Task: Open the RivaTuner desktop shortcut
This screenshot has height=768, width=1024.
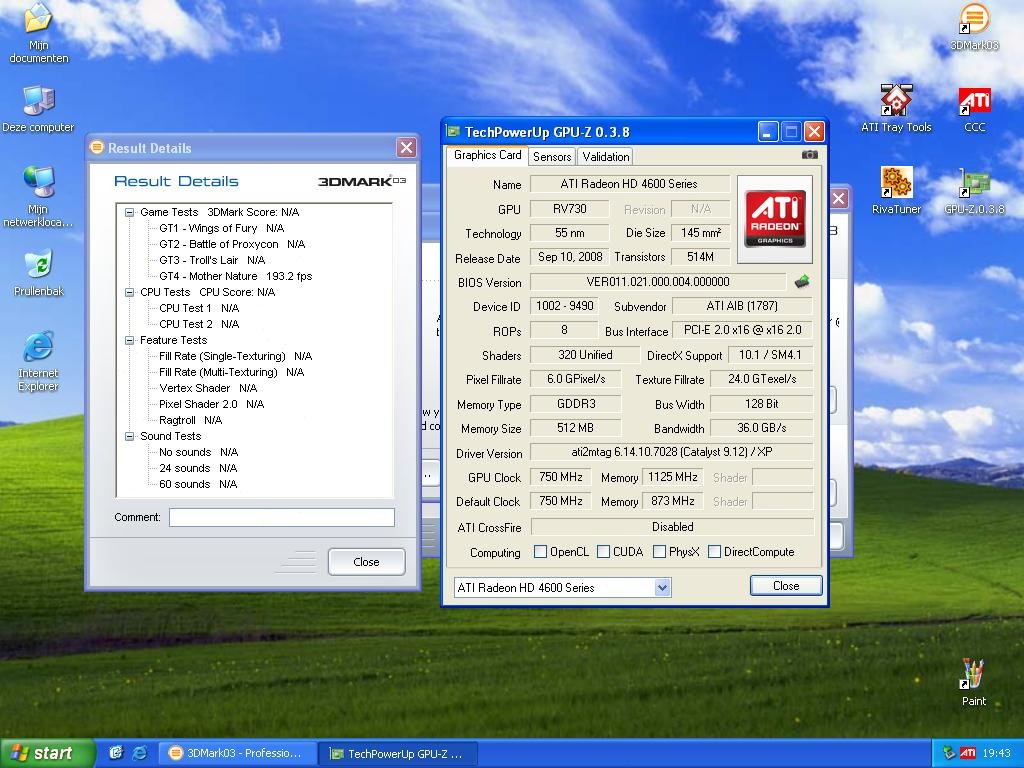Action: click(x=896, y=184)
